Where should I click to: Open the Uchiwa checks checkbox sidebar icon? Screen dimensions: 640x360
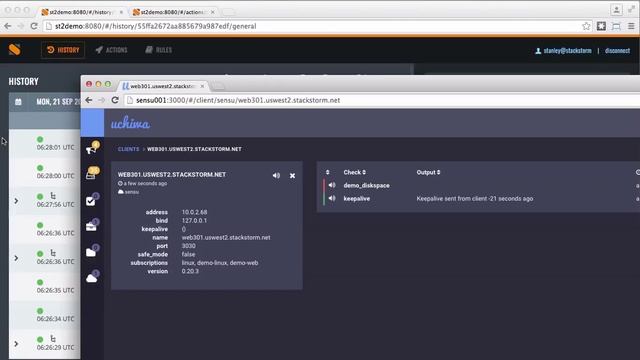point(91,201)
